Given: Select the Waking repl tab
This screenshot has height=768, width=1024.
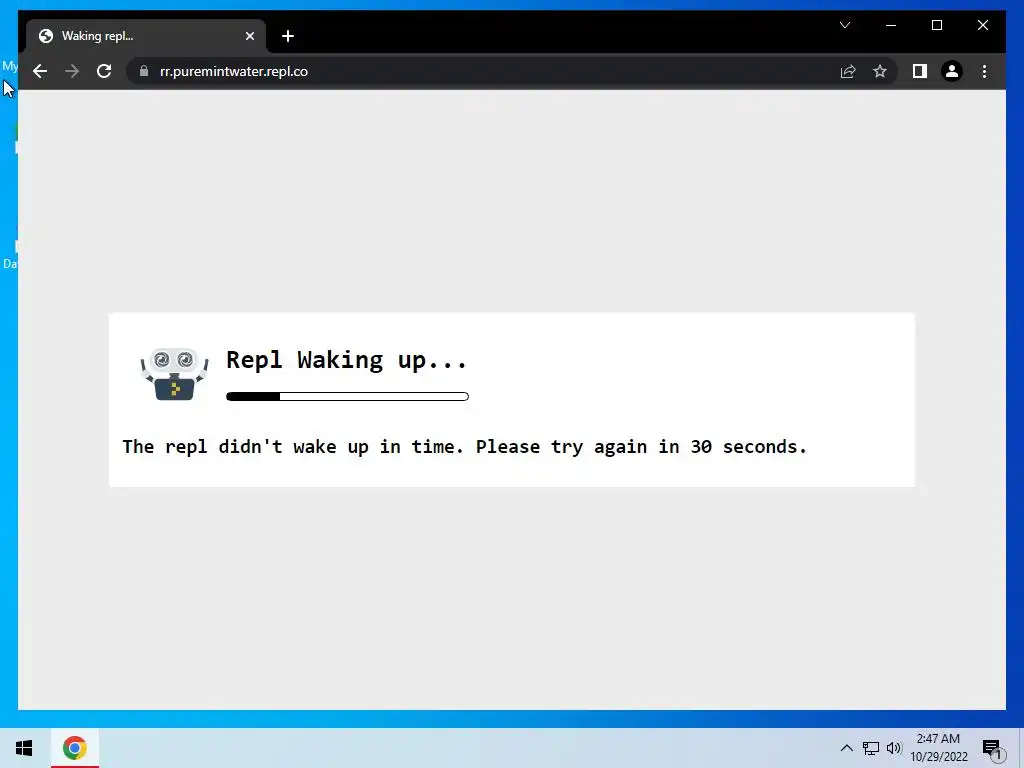Looking at the screenshot, I should [145, 36].
